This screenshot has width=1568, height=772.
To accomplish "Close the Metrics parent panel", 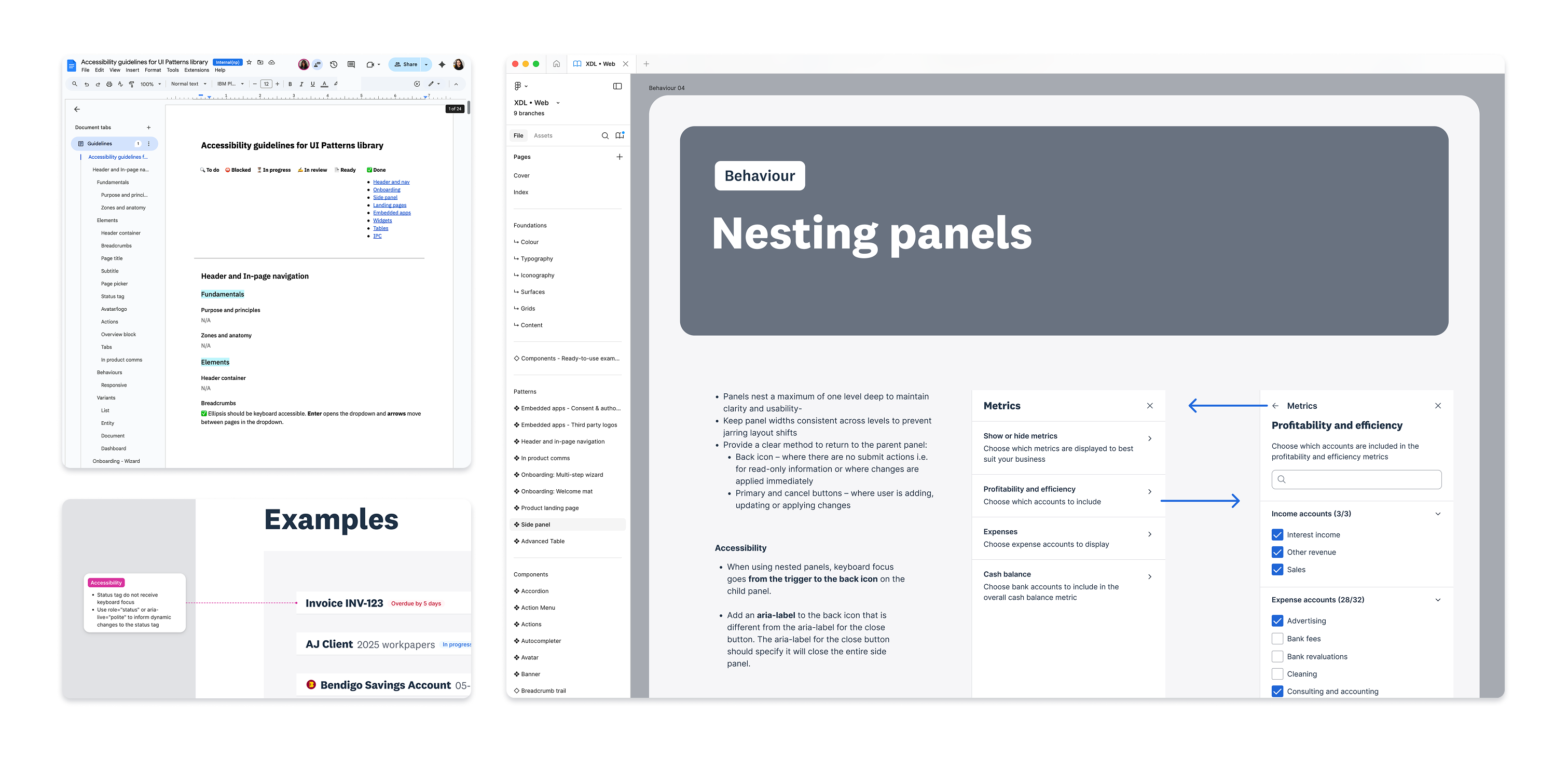I will (1150, 406).
